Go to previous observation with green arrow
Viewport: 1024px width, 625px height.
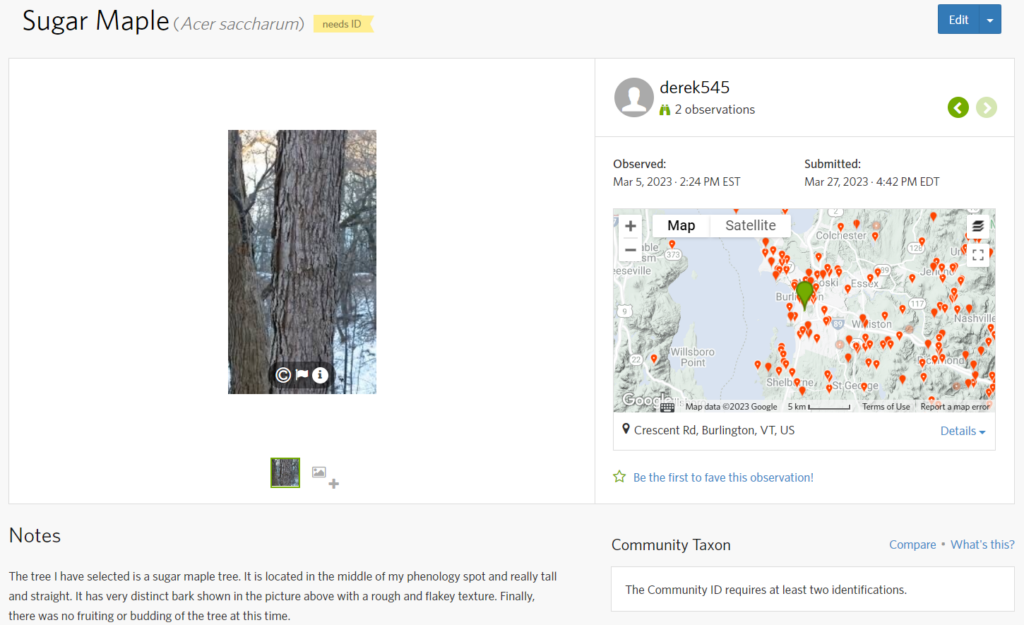click(x=958, y=107)
